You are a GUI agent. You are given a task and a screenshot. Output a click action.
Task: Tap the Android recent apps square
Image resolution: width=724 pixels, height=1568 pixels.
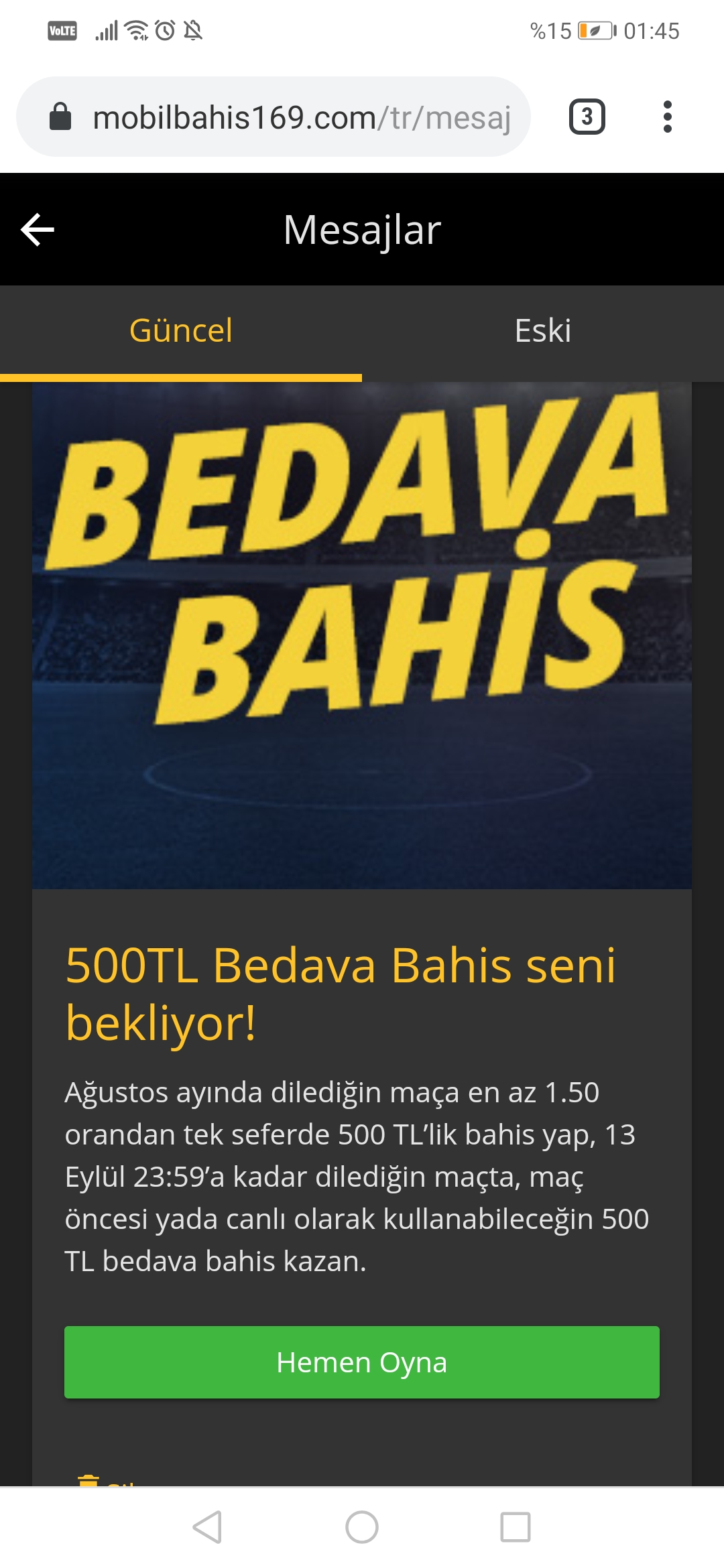(516, 1527)
